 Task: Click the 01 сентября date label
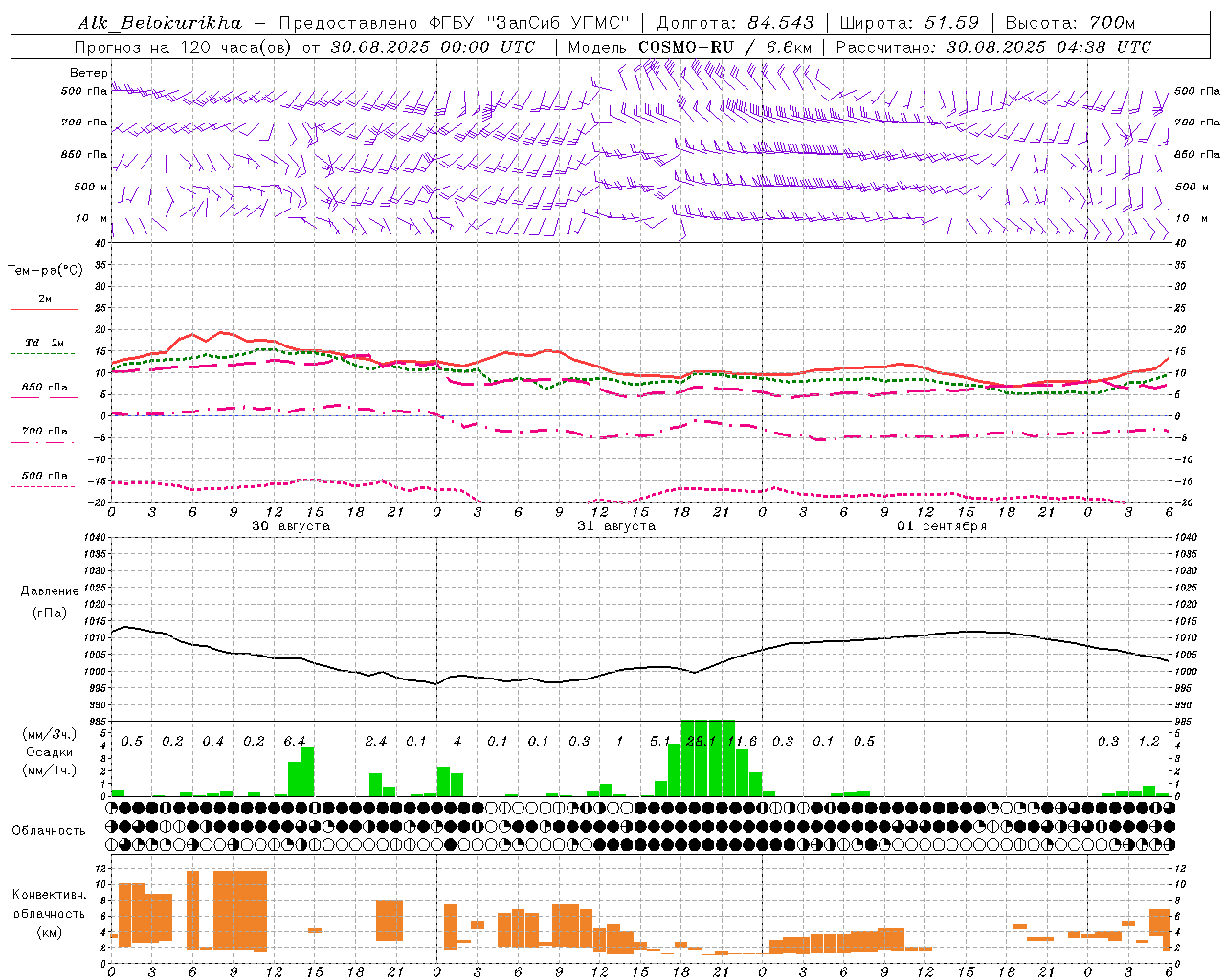(942, 526)
